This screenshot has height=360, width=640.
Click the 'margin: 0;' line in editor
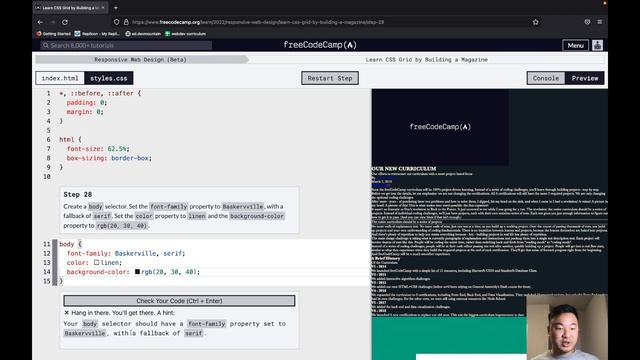(85, 112)
